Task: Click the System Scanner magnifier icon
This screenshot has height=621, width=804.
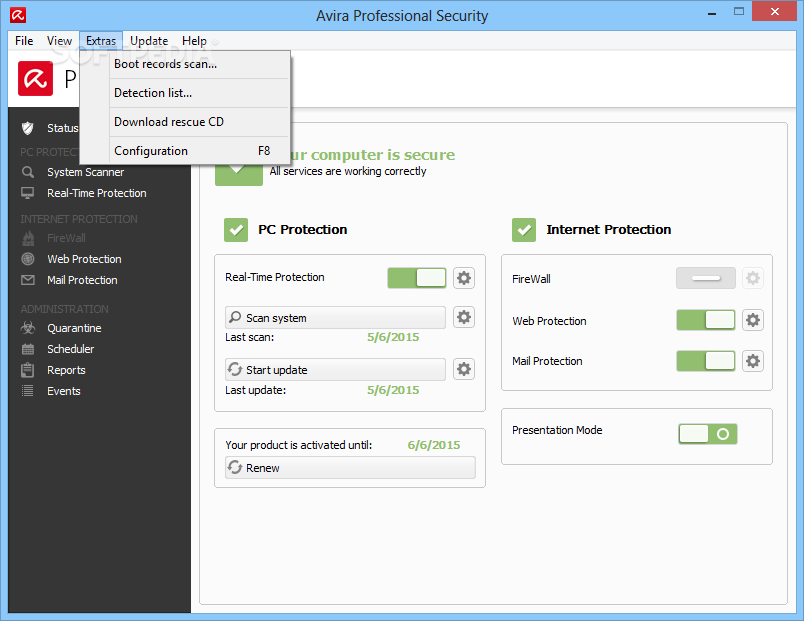Action: pos(28,172)
